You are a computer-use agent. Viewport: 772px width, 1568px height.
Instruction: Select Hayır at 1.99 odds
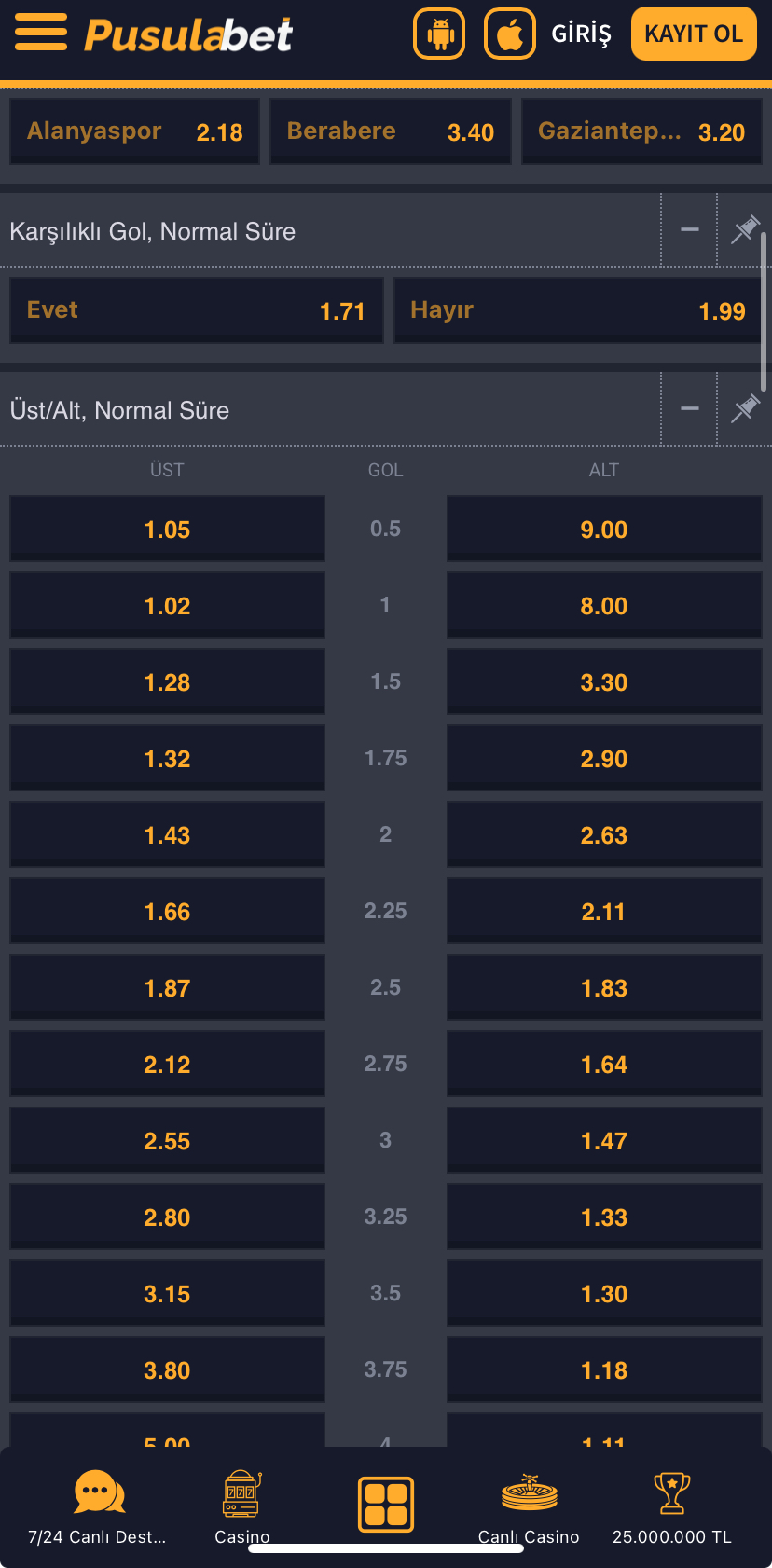click(577, 310)
